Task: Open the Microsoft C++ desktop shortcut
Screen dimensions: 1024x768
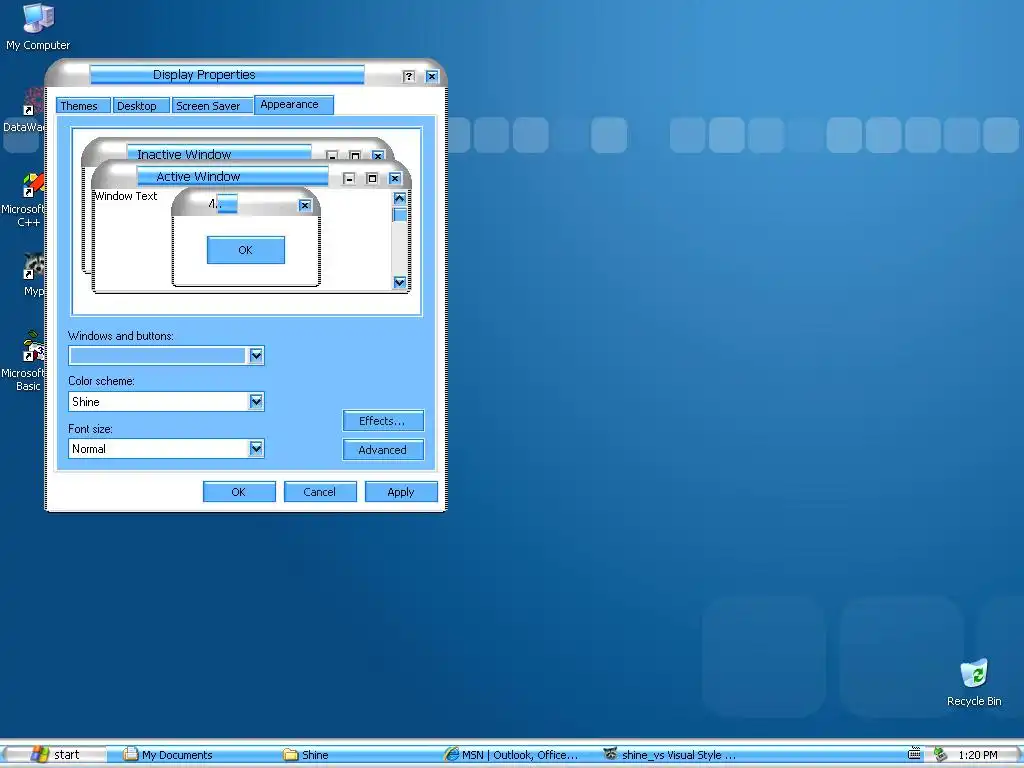Action: 24,200
